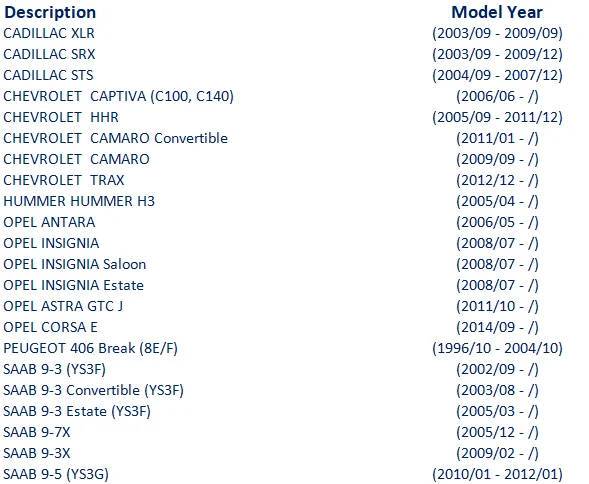Click the CADILLAC STS description

tap(48, 76)
